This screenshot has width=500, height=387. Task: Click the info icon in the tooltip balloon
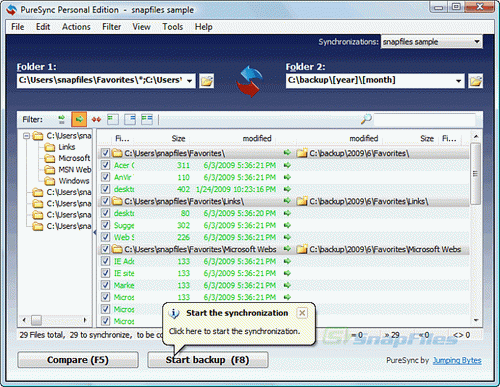point(174,313)
